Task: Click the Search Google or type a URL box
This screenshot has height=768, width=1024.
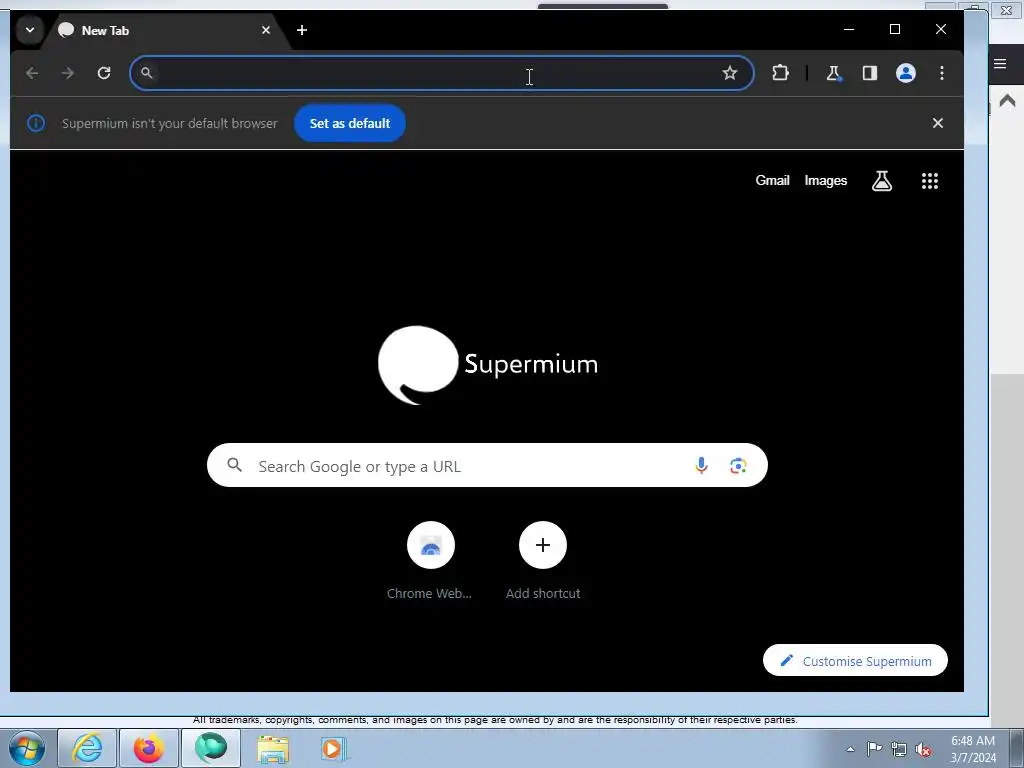Action: [487, 466]
